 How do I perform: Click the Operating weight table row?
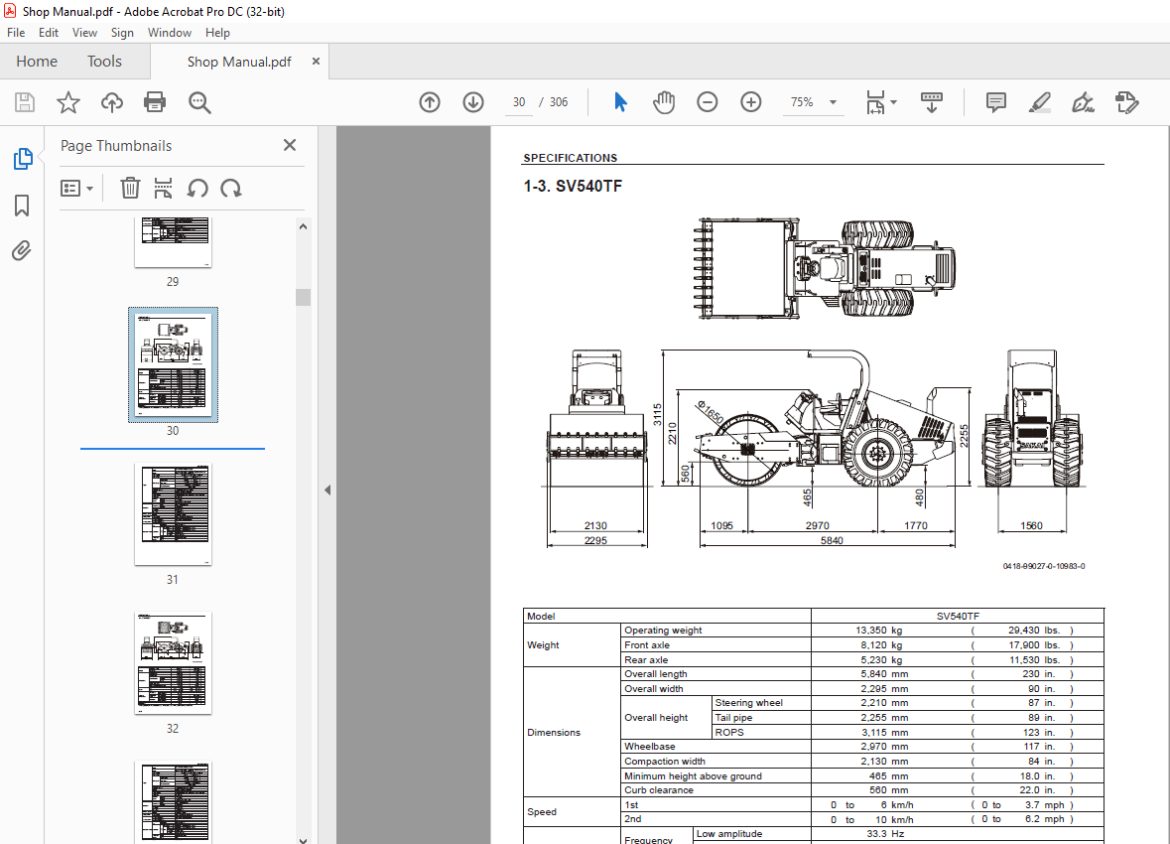click(862, 630)
